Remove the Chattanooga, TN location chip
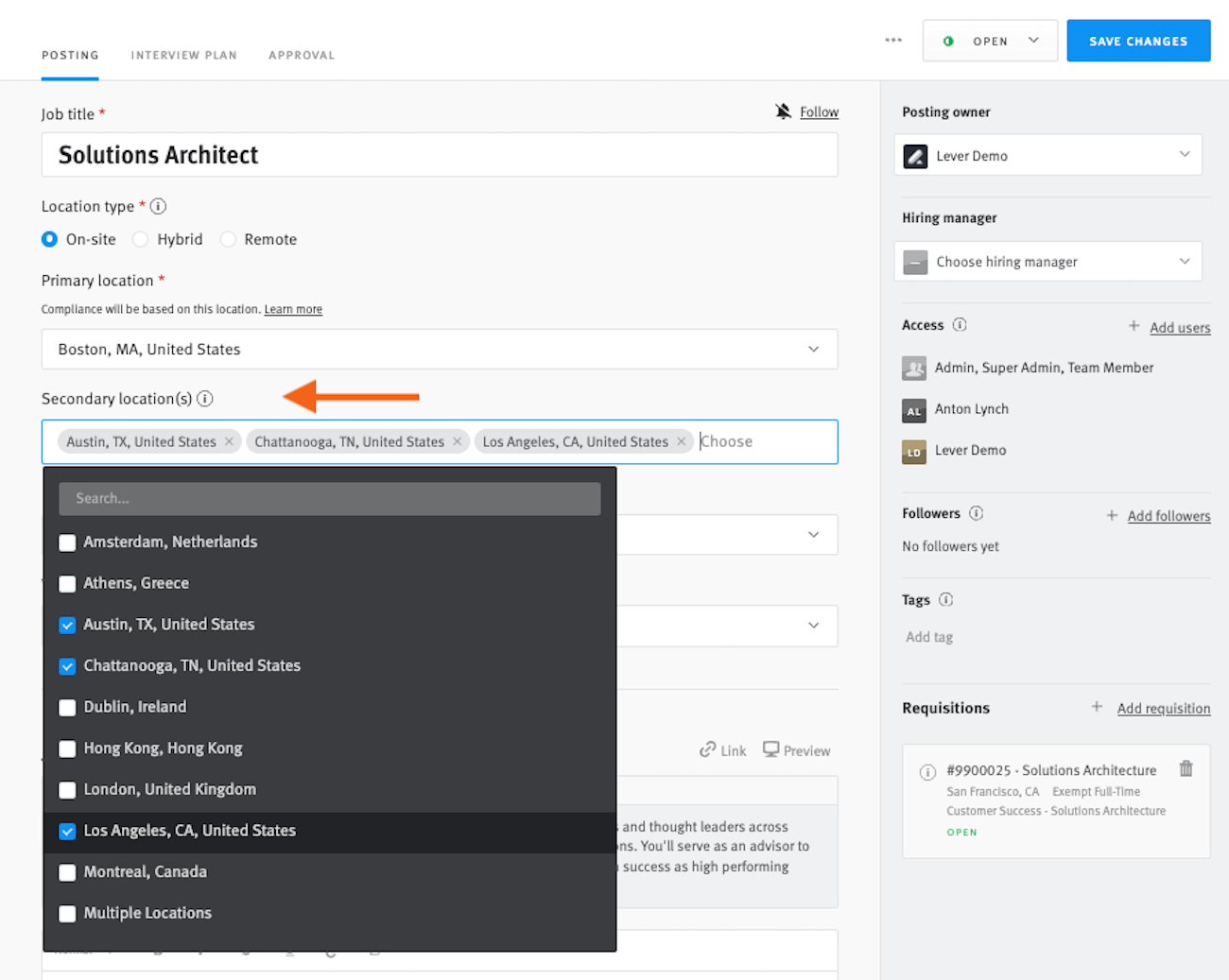This screenshot has height=980, width=1229. 458,441
